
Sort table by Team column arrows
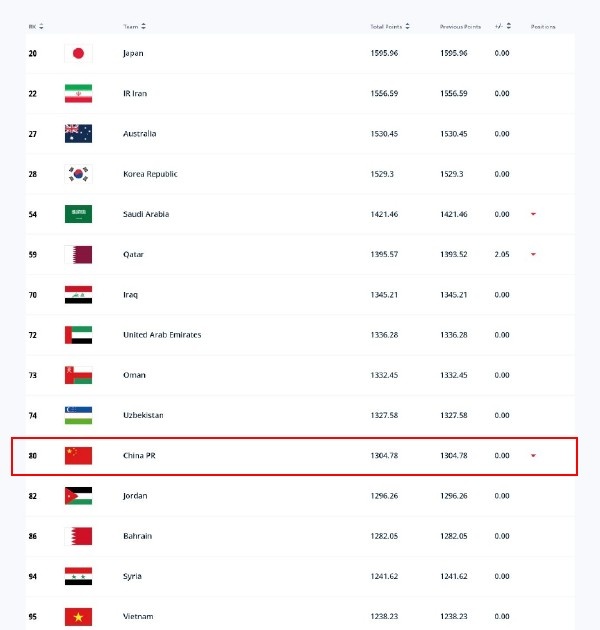pyautogui.click(x=143, y=27)
